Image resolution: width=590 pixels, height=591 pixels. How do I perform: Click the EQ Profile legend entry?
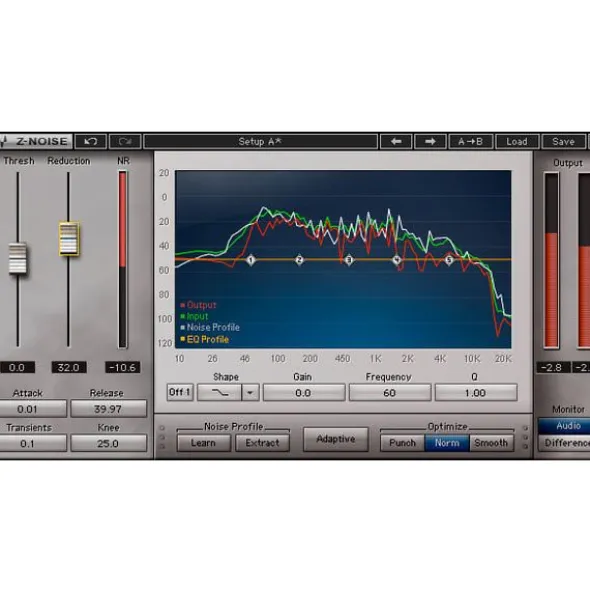205,339
